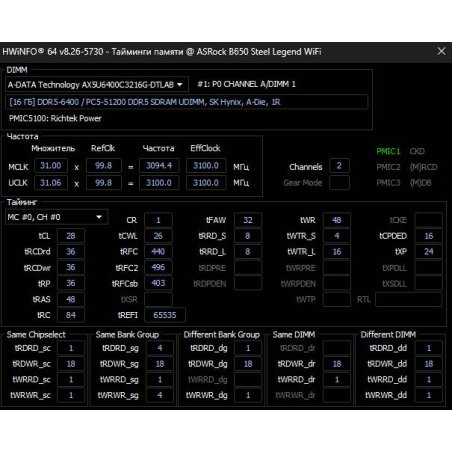Click the tWRWR_dg value field

[x=248, y=395]
